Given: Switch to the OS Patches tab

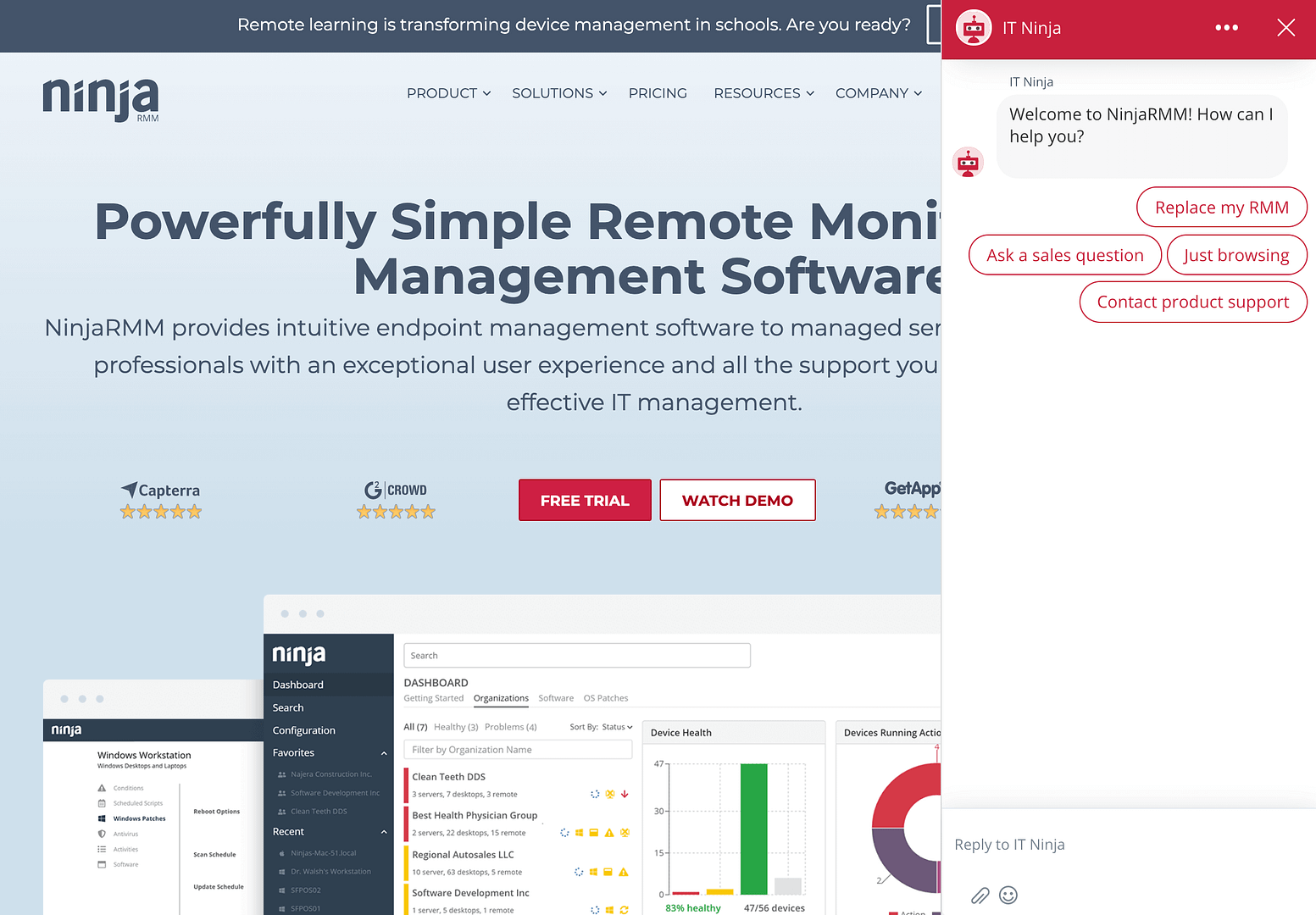Looking at the screenshot, I should pyautogui.click(x=606, y=698).
